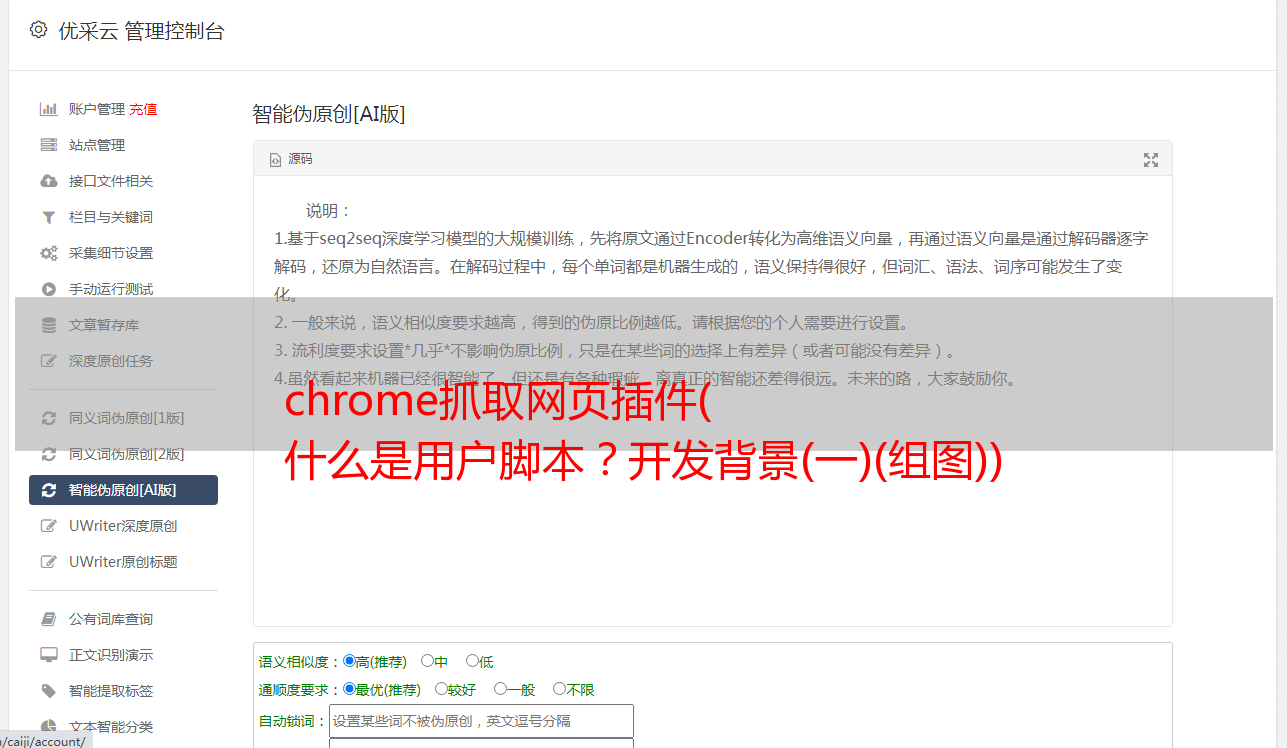This screenshot has height=748, width=1287.
Task: Click the tag icon for 智能提取标签
Action: point(48,691)
